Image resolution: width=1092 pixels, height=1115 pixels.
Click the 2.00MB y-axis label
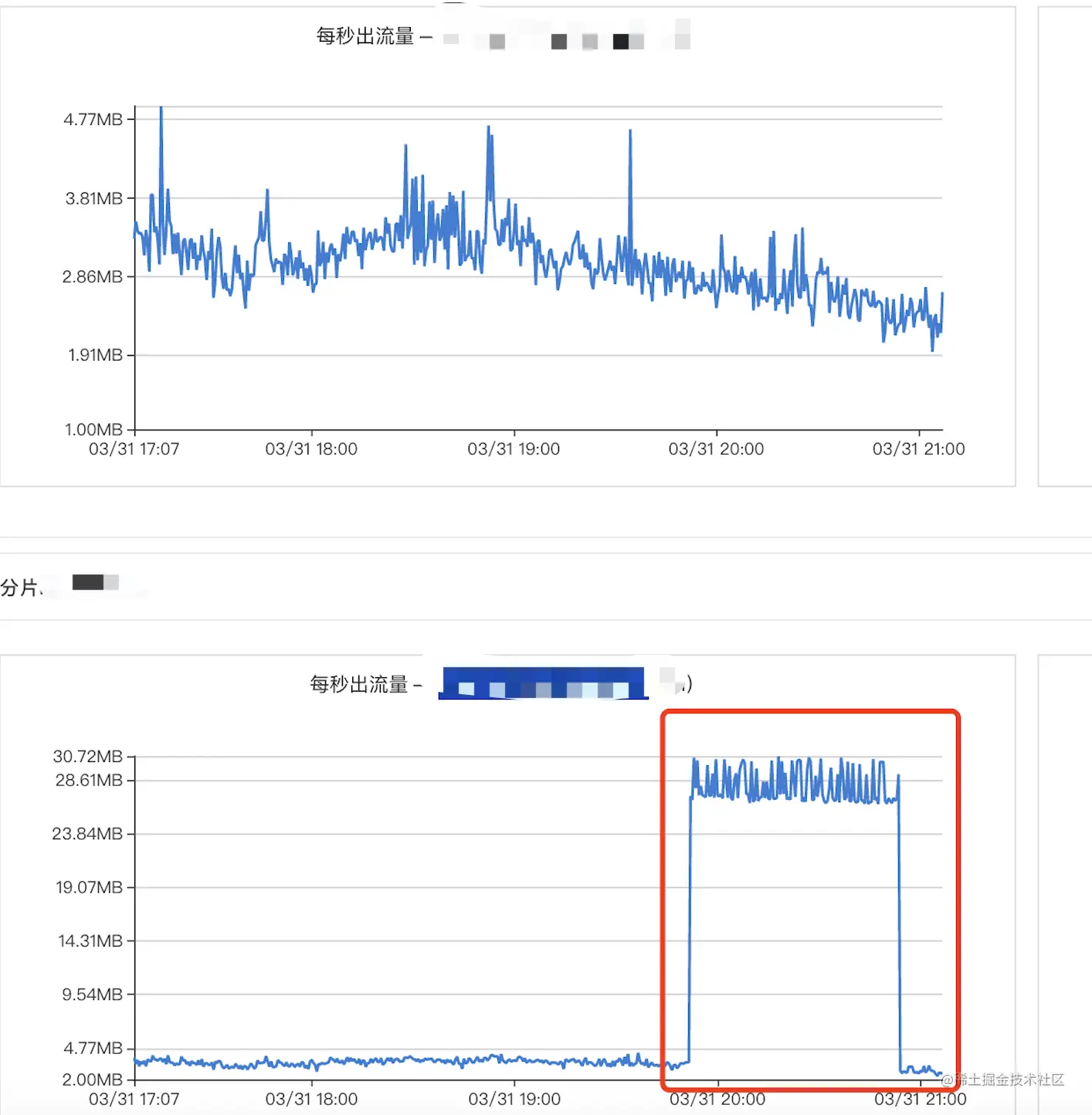coord(93,1079)
